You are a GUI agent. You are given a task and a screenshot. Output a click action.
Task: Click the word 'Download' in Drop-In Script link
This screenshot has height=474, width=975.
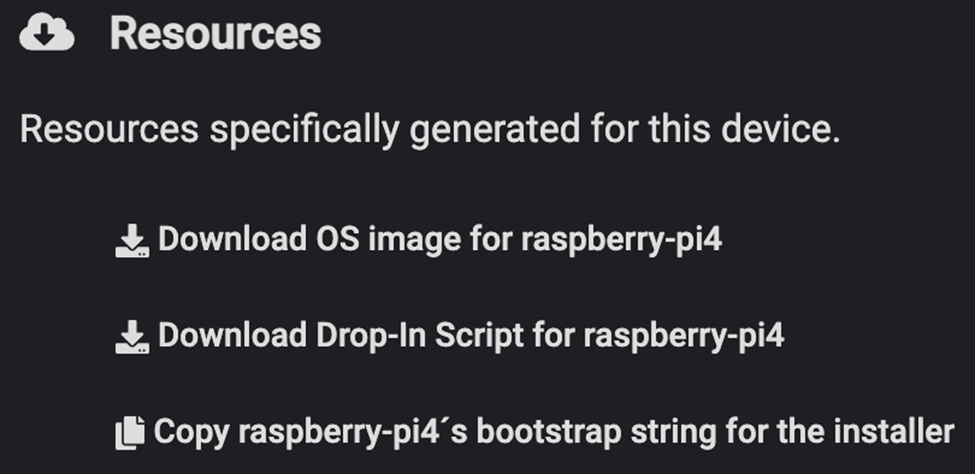coord(232,335)
